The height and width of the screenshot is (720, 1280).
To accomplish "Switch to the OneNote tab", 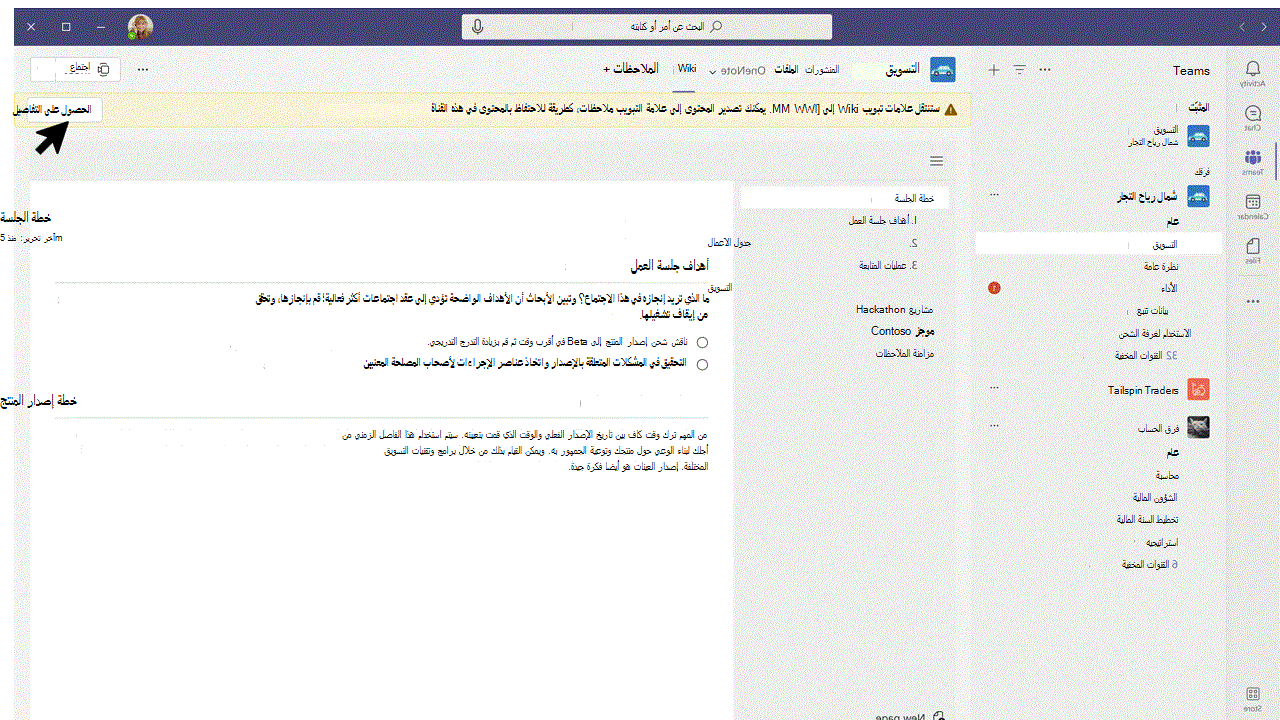I will 744,70.
